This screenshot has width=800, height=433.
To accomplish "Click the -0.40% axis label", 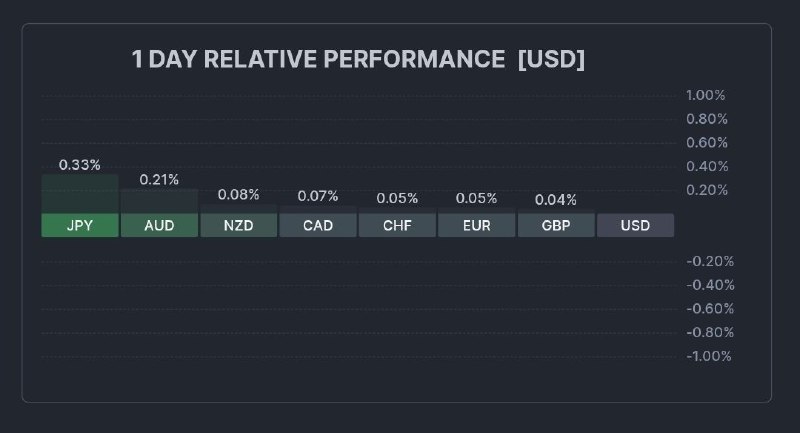I will [x=708, y=285].
